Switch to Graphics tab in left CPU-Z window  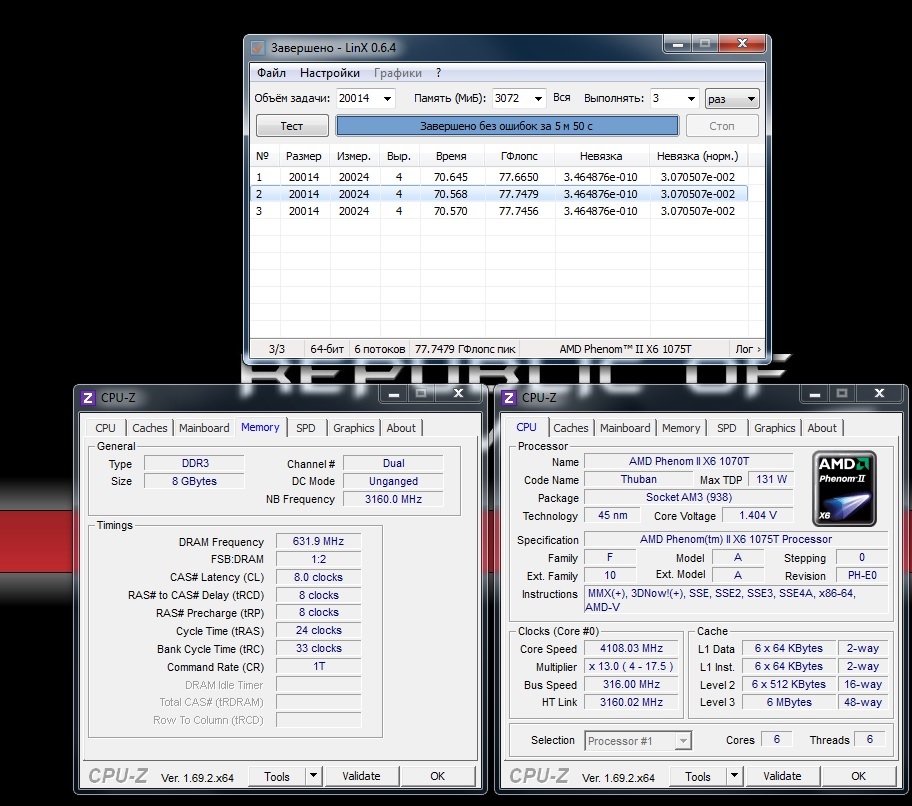(x=354, y=428)
